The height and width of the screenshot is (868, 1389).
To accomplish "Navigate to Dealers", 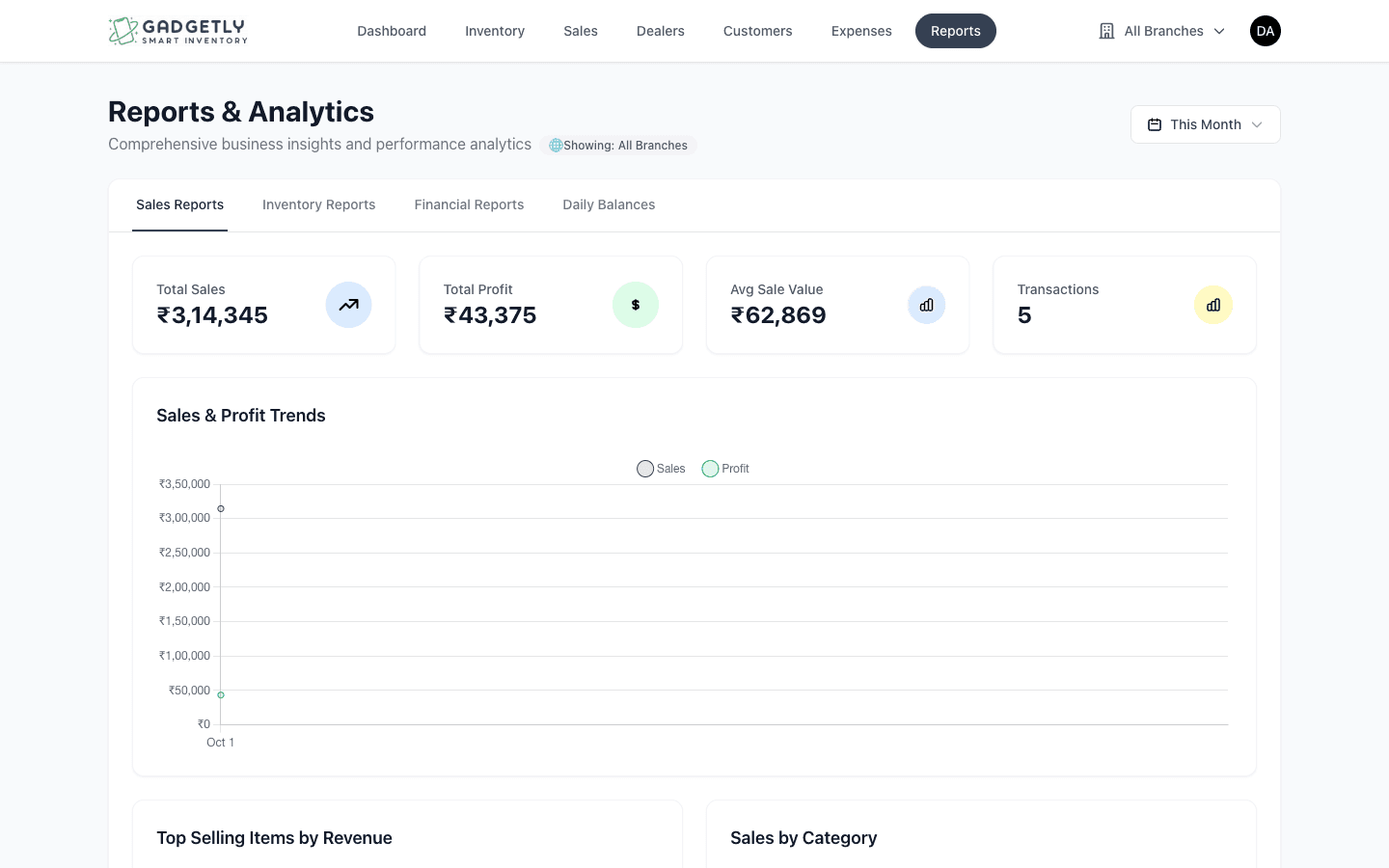I will tap(661, 31).
